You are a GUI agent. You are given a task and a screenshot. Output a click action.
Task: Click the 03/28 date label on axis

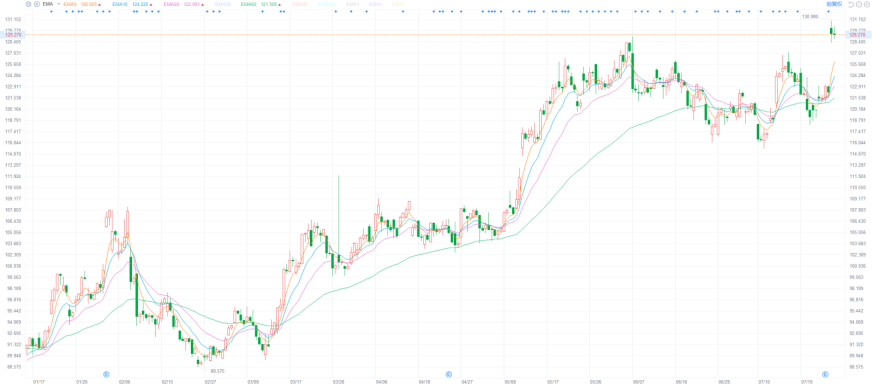[338, 382]
